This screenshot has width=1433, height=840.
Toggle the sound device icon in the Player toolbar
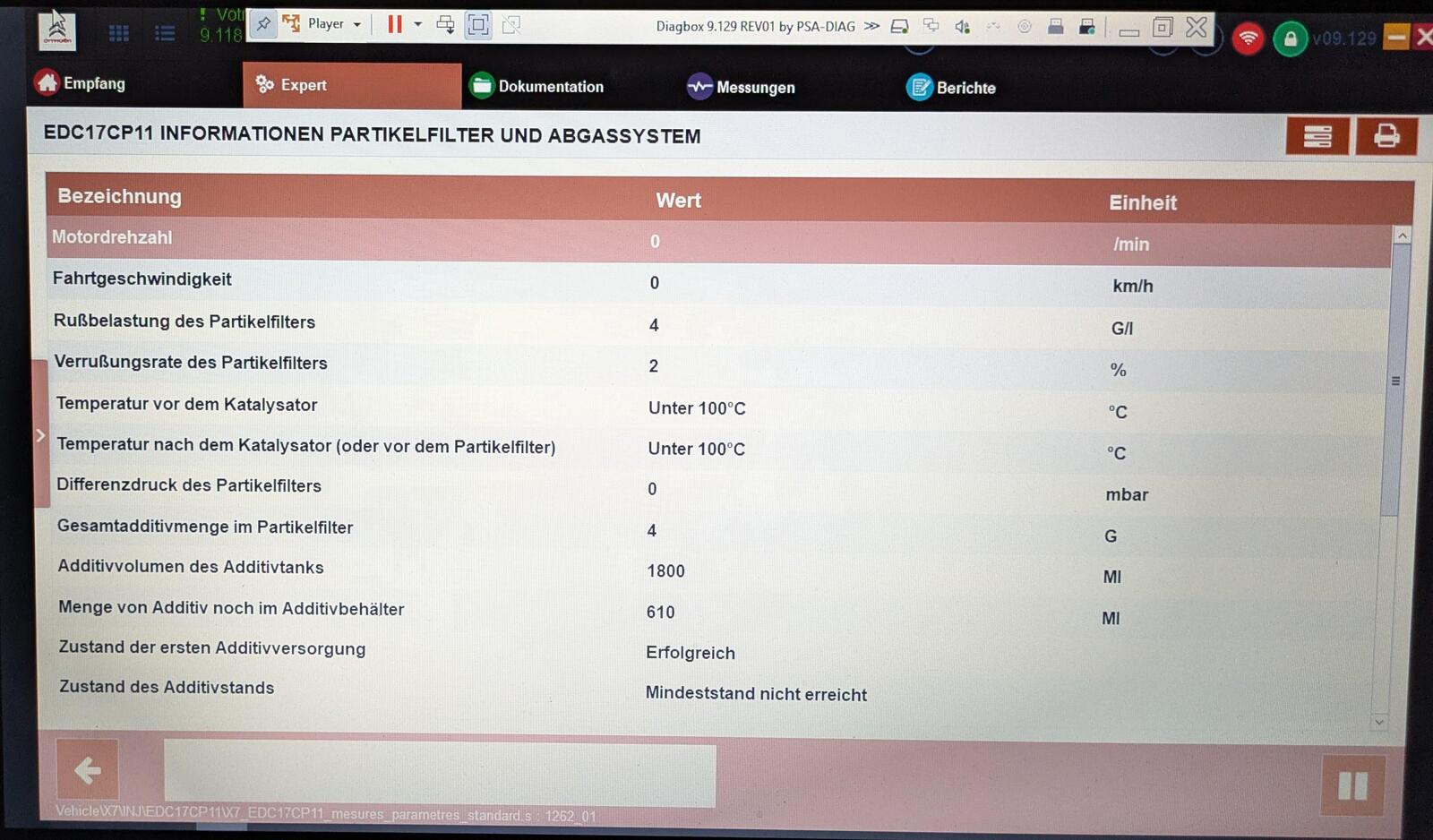pos(962,26)
